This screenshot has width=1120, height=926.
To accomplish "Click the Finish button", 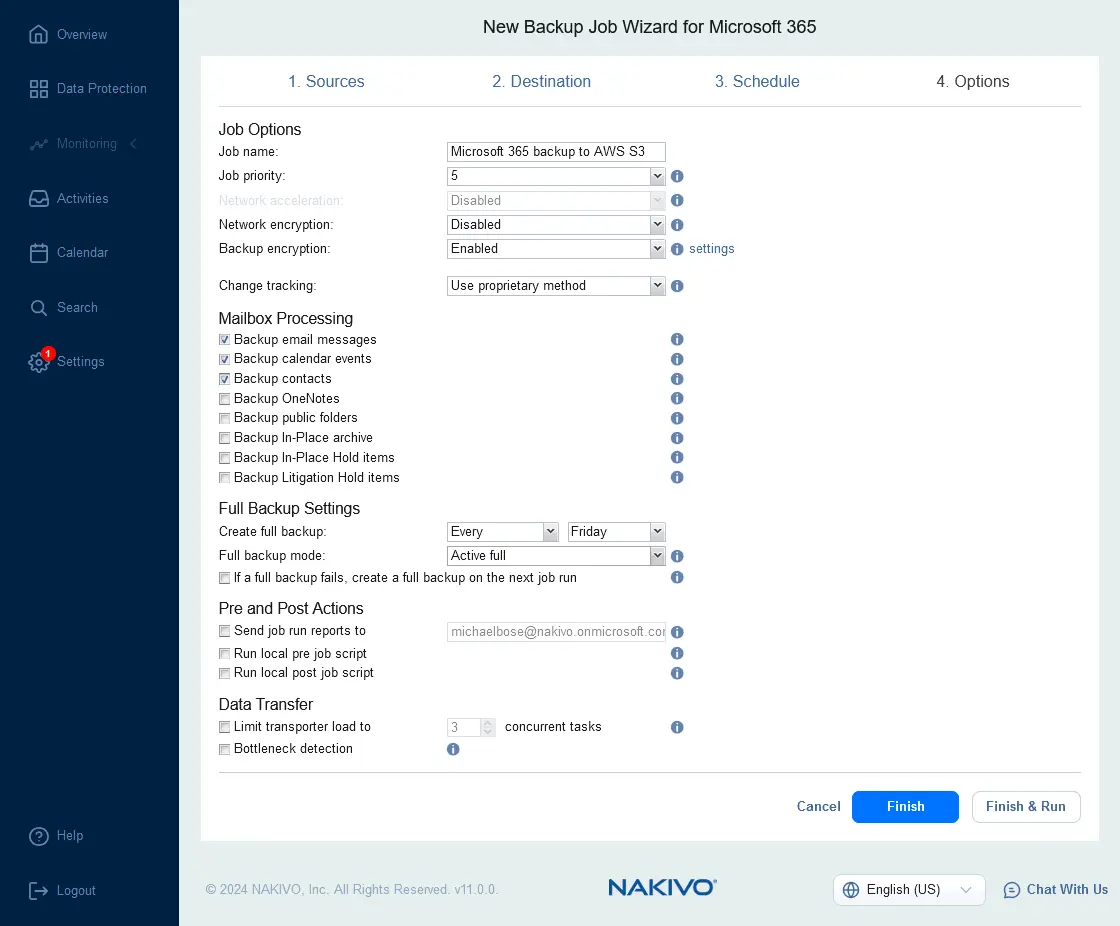I will (905, 807).
